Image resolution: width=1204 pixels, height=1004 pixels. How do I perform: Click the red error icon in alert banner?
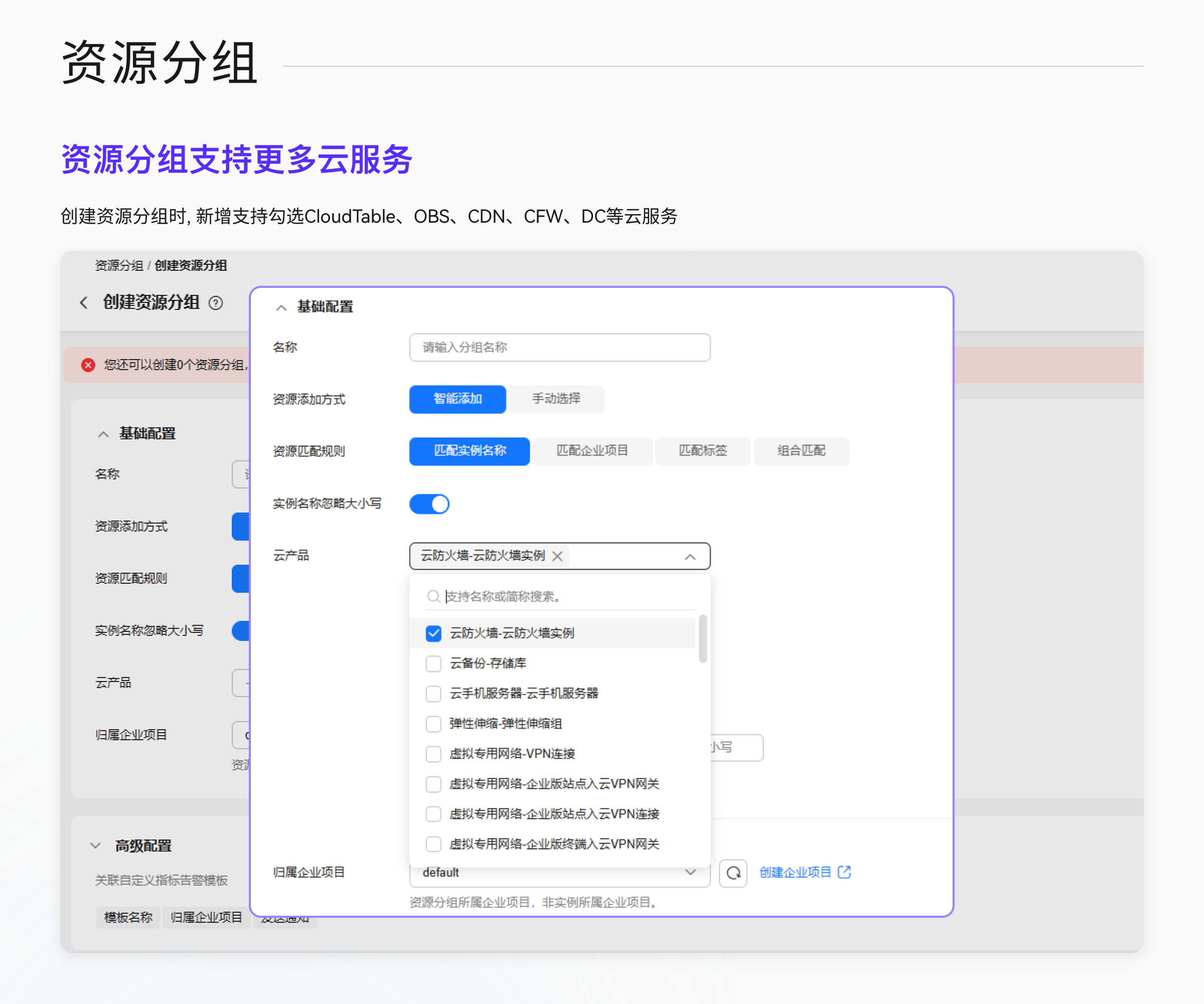[88, 365]
